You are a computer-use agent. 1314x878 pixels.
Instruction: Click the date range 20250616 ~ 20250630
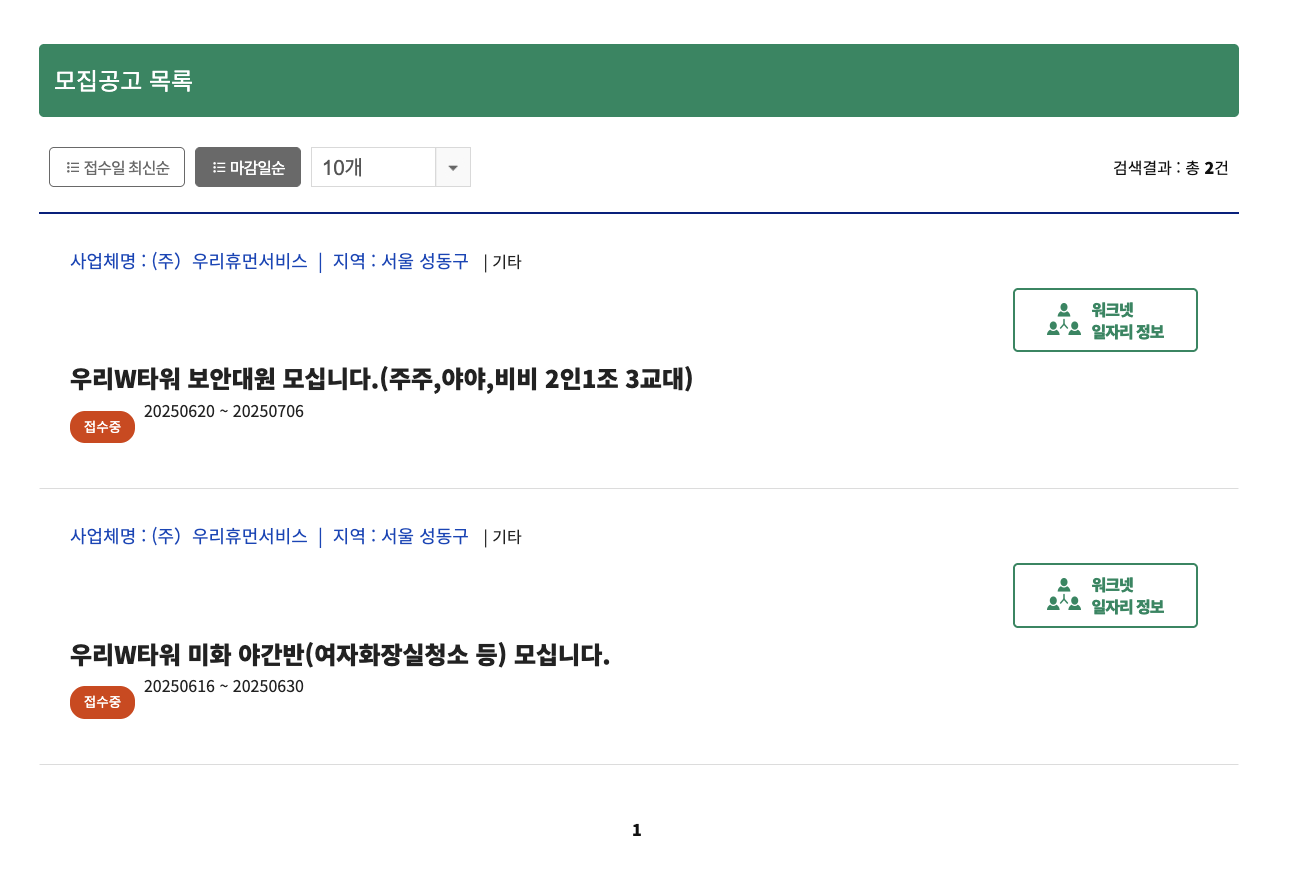[223, 686]
